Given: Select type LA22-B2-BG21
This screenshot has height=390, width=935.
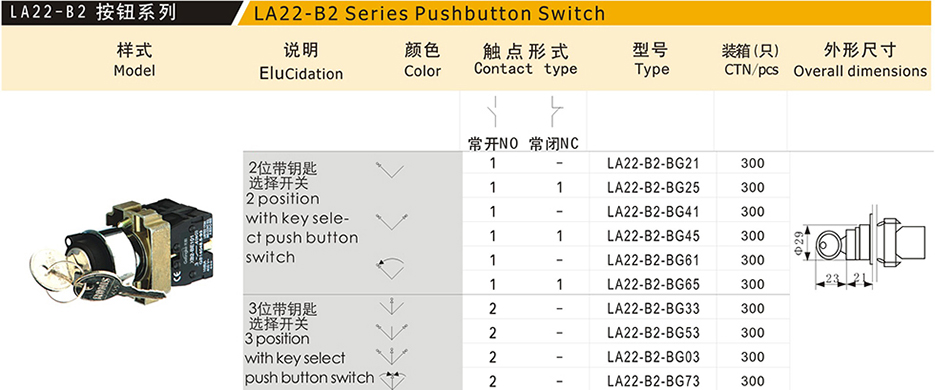Looking at the screenshot, I should (x=653, y=163).
